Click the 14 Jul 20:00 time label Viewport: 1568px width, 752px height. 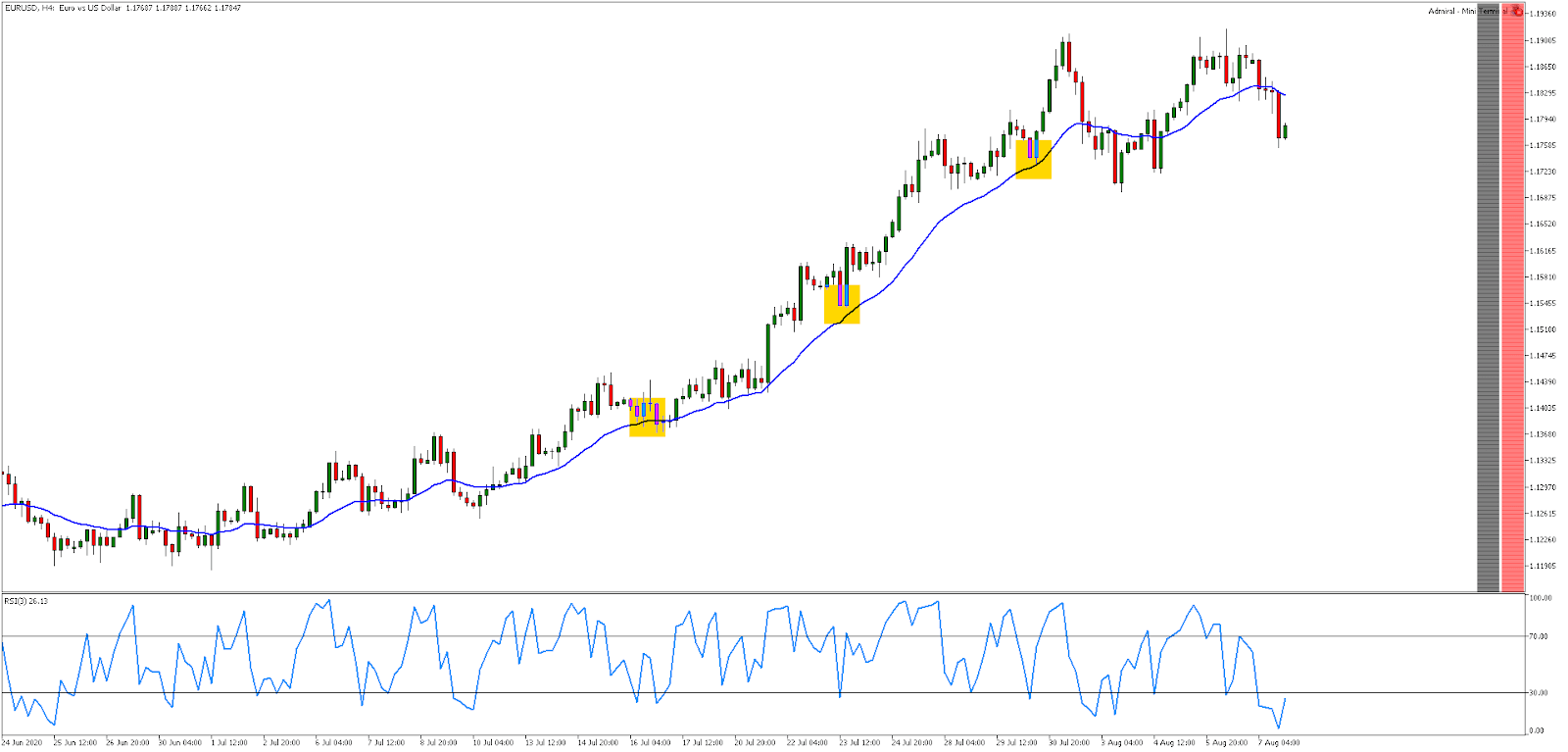598,743
